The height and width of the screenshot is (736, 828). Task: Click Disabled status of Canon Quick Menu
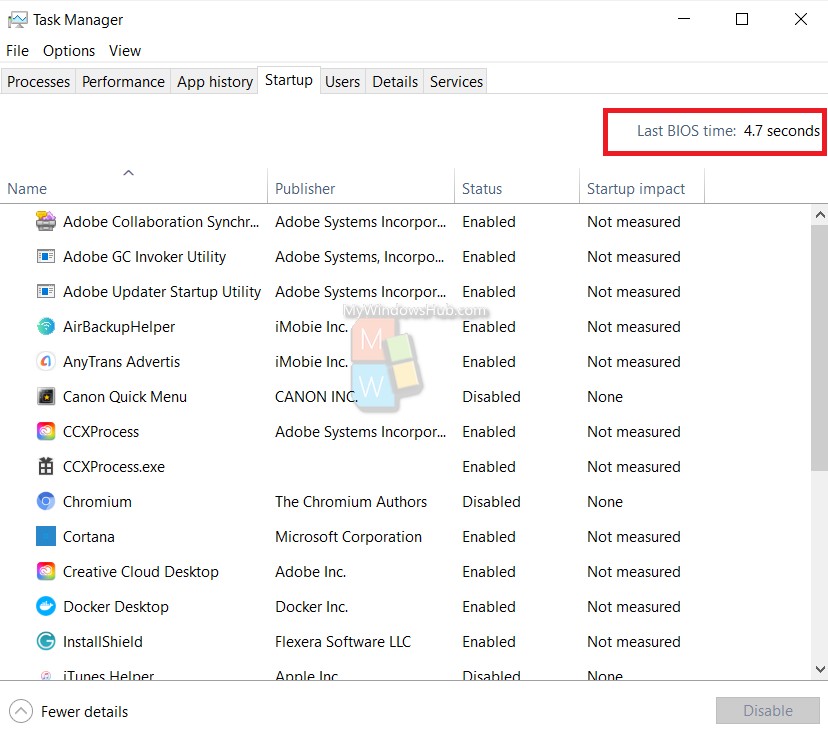click(x=491, y=397)
